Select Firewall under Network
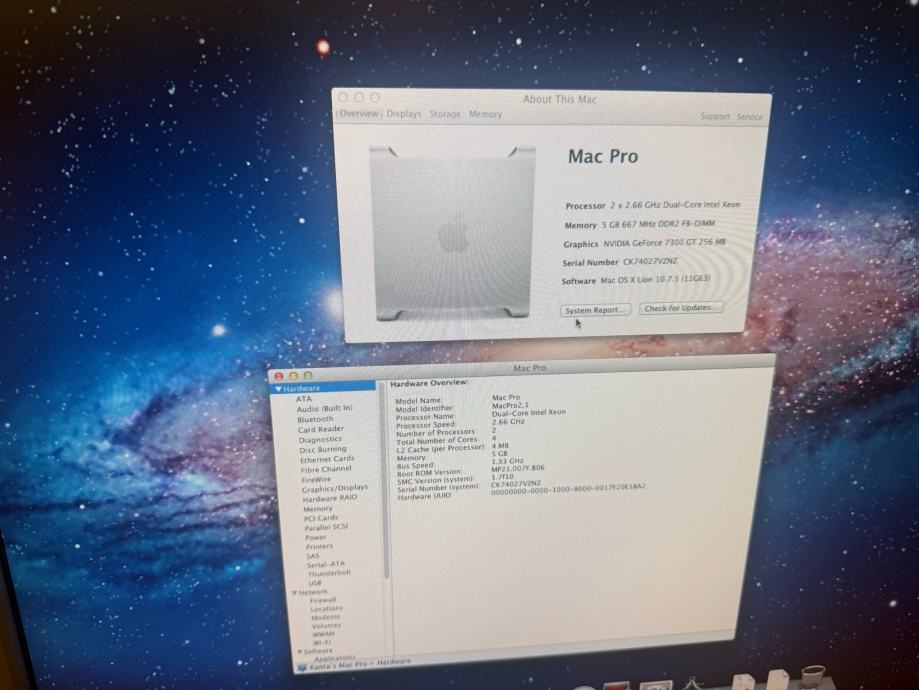 coord(323,600)
